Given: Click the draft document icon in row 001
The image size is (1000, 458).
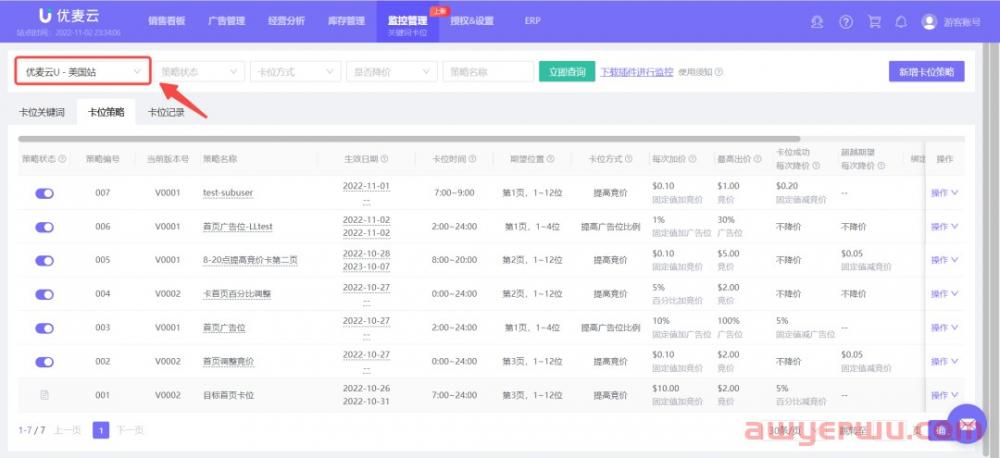Looking at the screenshot, I should point(44,395).
